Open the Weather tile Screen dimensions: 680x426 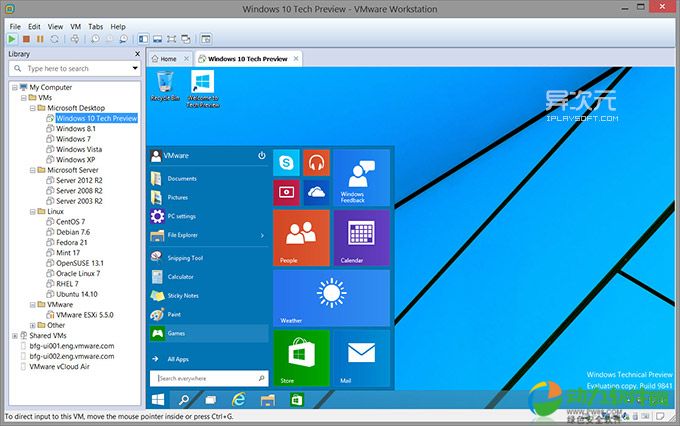coord(331,297)
